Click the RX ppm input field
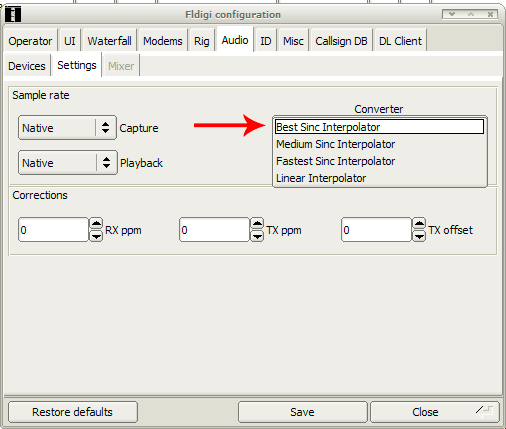Screen dimensions: 506x429 (53, 230)
